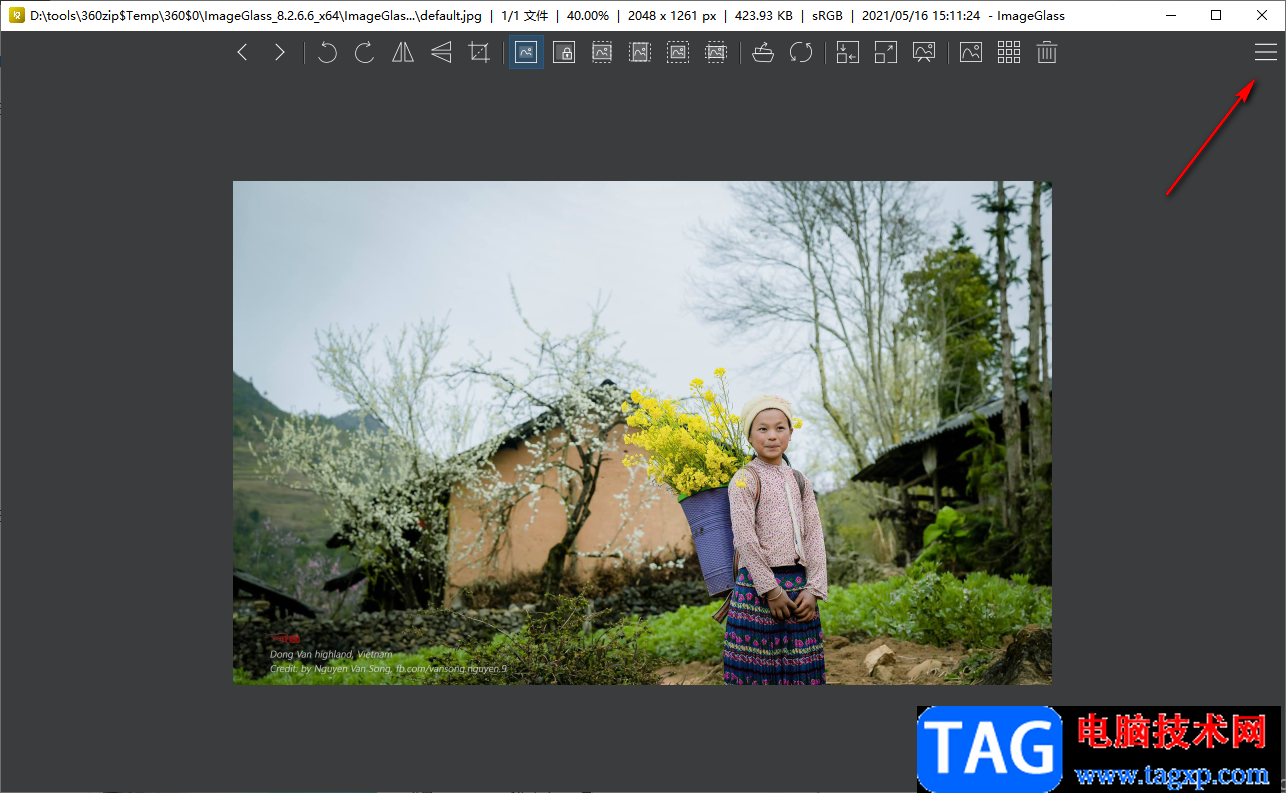Switch to full screen view

[x=886, y=53]
